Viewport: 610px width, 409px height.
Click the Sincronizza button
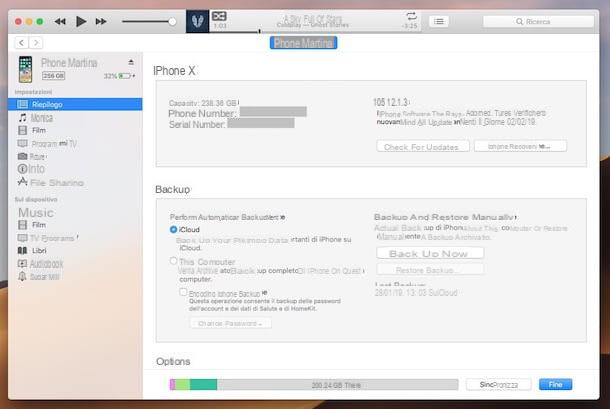click(x=498, y=384)
